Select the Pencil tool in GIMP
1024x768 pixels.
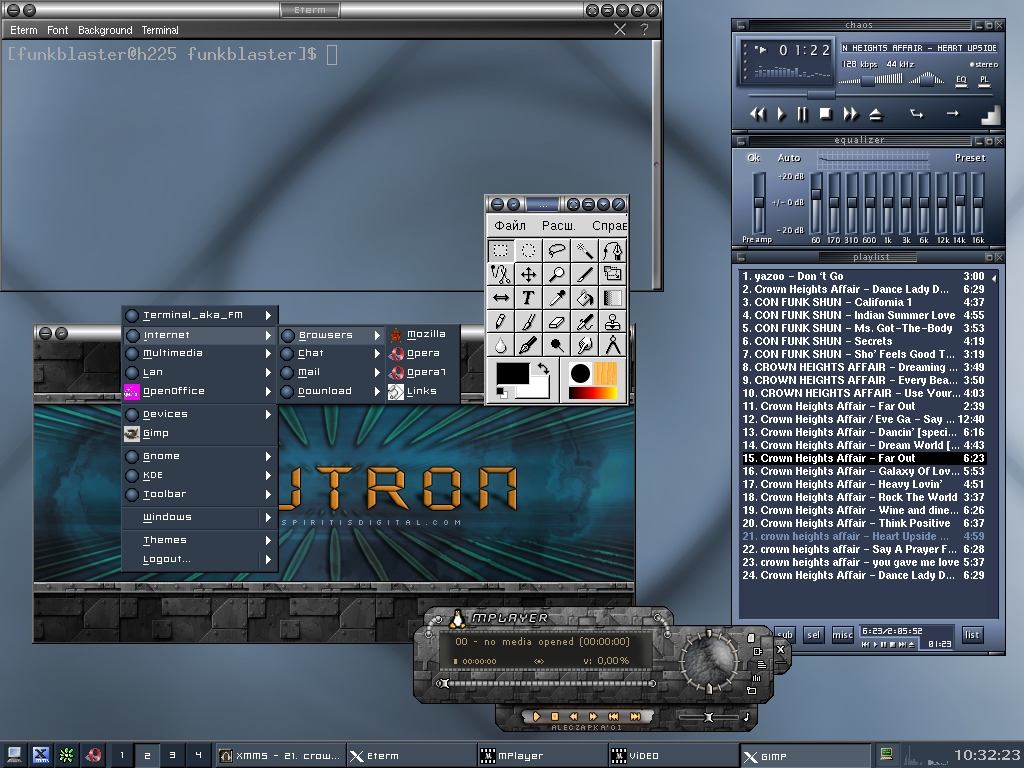click(x=501, y=321)
